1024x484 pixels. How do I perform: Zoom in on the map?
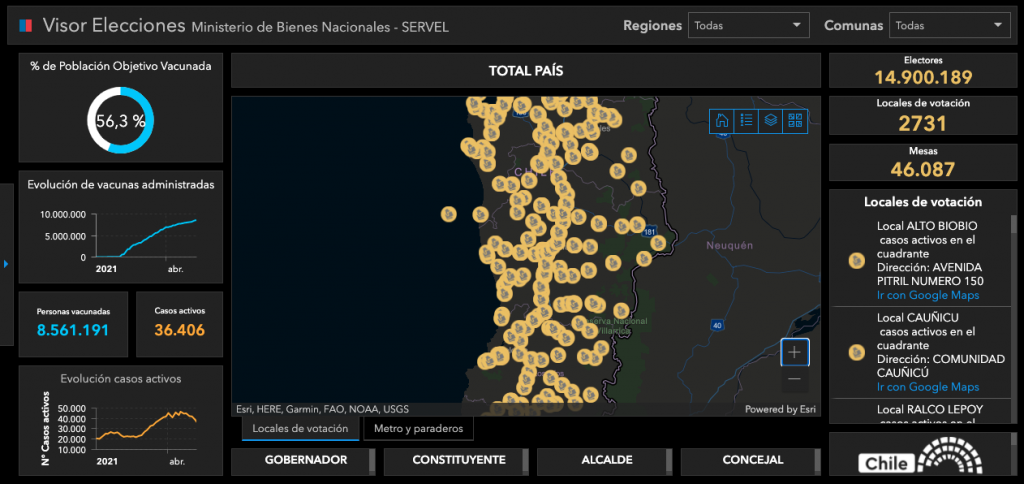(794, 352)
